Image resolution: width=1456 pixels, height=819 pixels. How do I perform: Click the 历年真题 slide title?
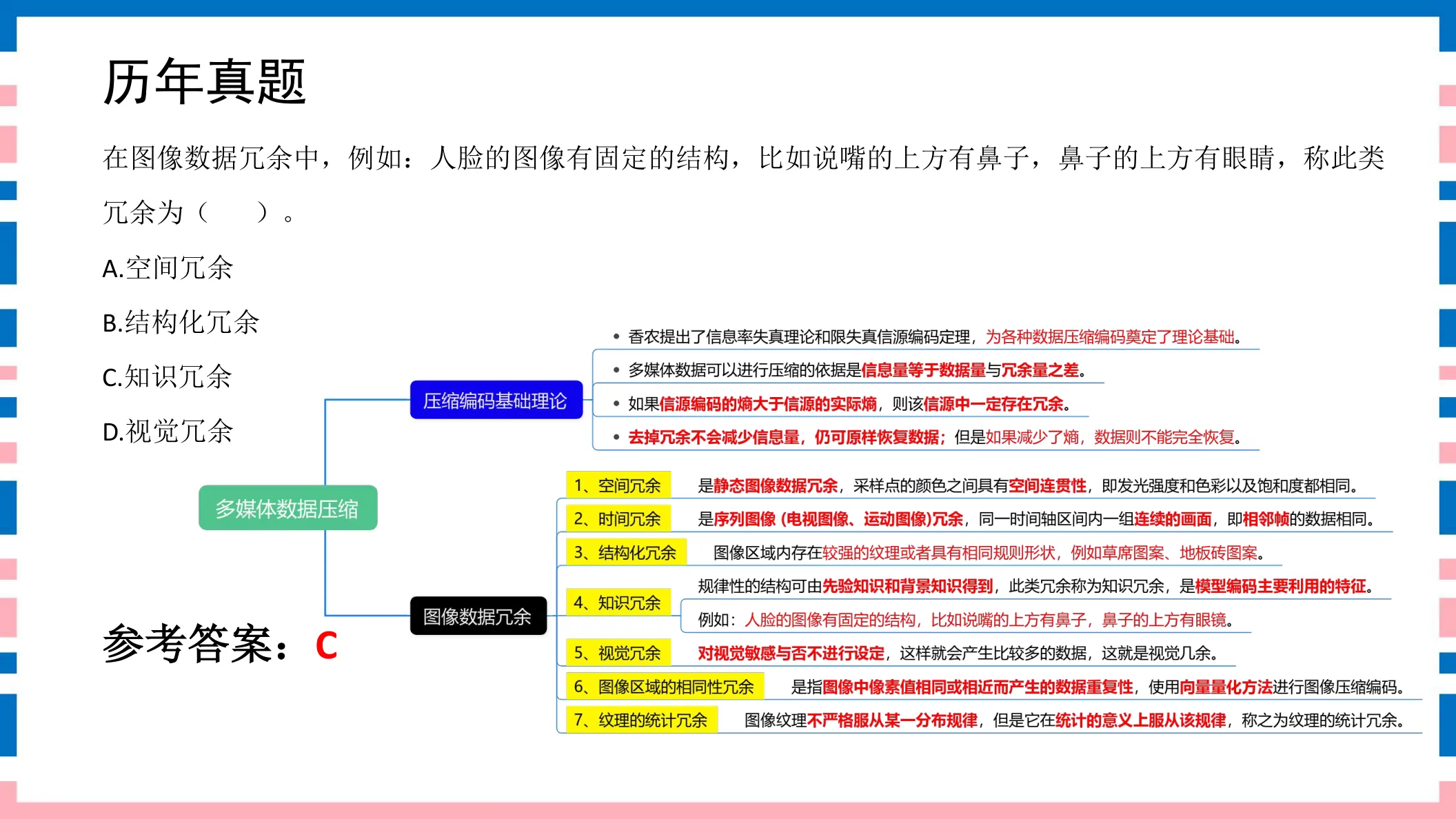pos(205,82)
